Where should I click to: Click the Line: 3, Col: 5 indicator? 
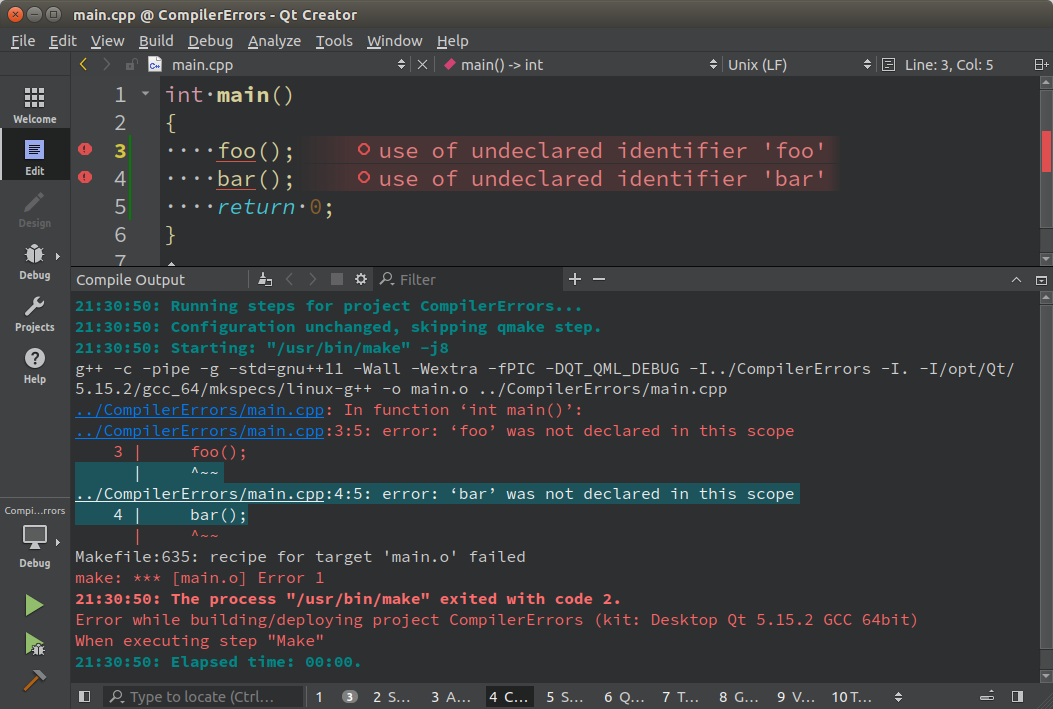click(948, 65)
